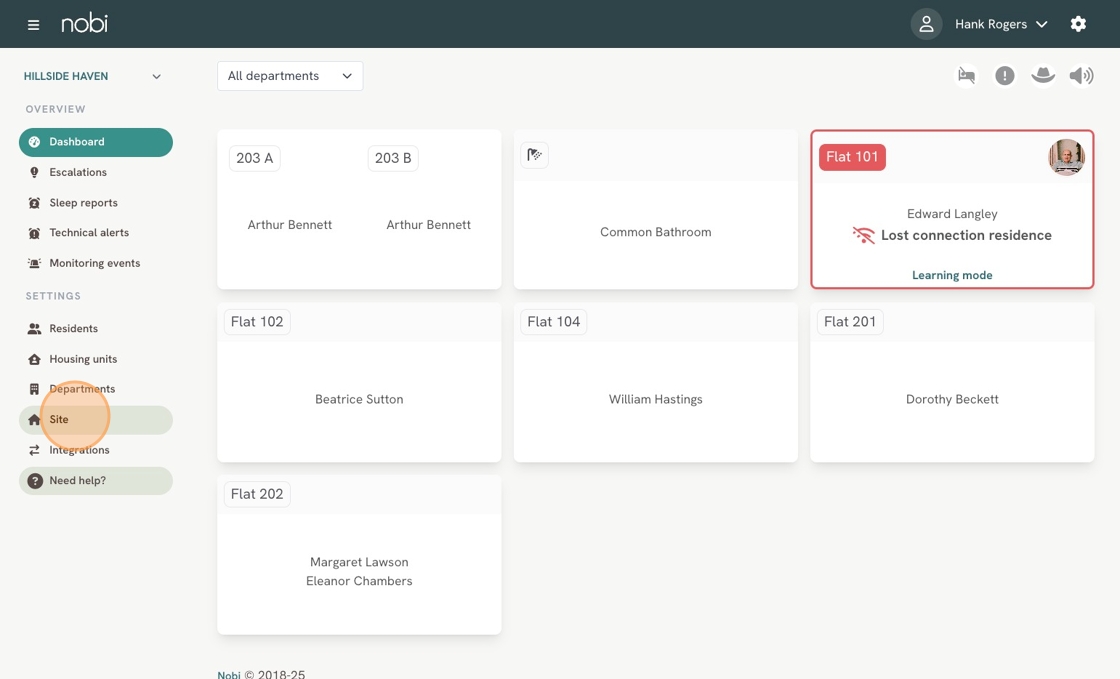Click the hamburger menu icon

click(33, 24)
